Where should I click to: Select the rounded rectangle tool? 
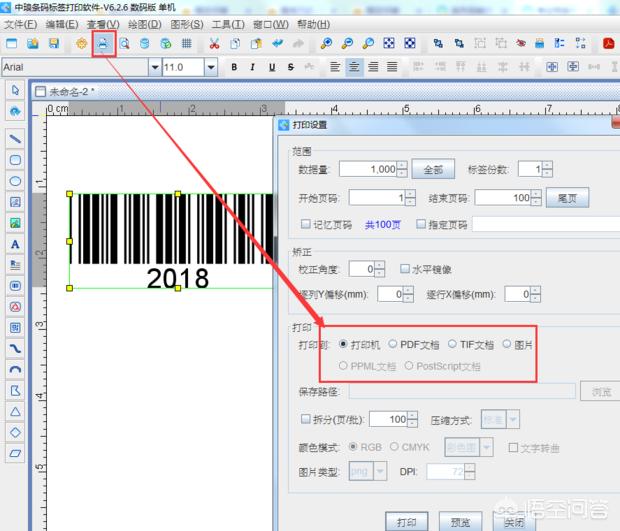click(15, 160)
